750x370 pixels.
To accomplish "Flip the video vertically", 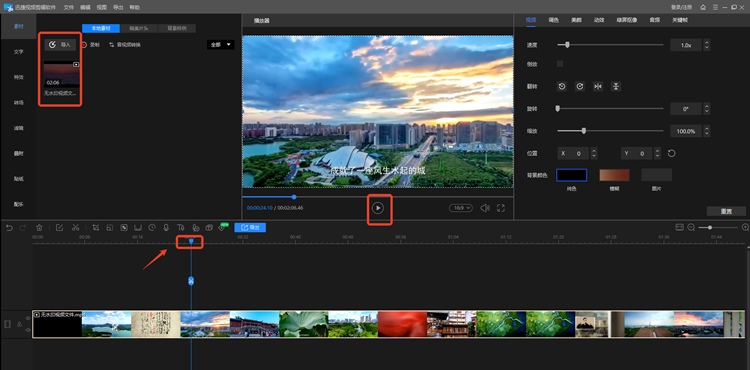I will (x=616, y=87).
